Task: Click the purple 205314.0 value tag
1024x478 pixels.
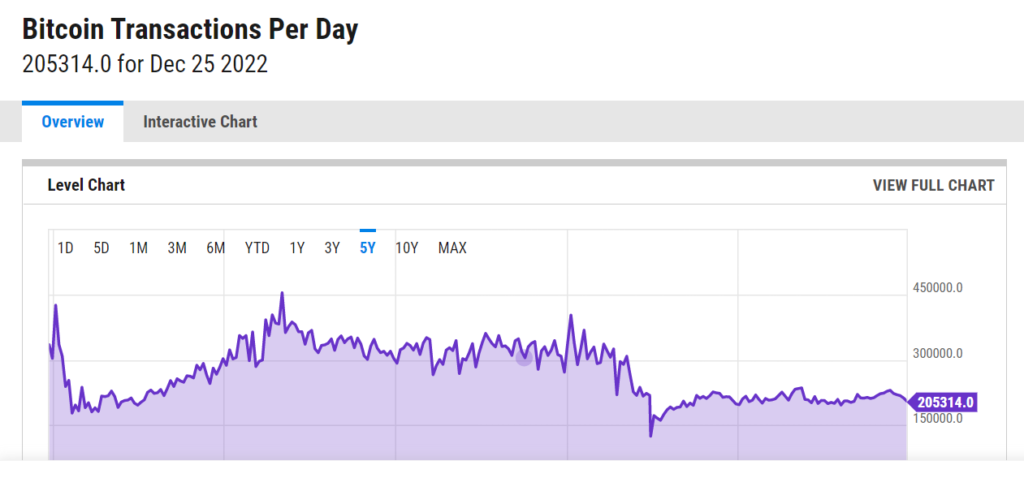Action: [x=944, y=402]
